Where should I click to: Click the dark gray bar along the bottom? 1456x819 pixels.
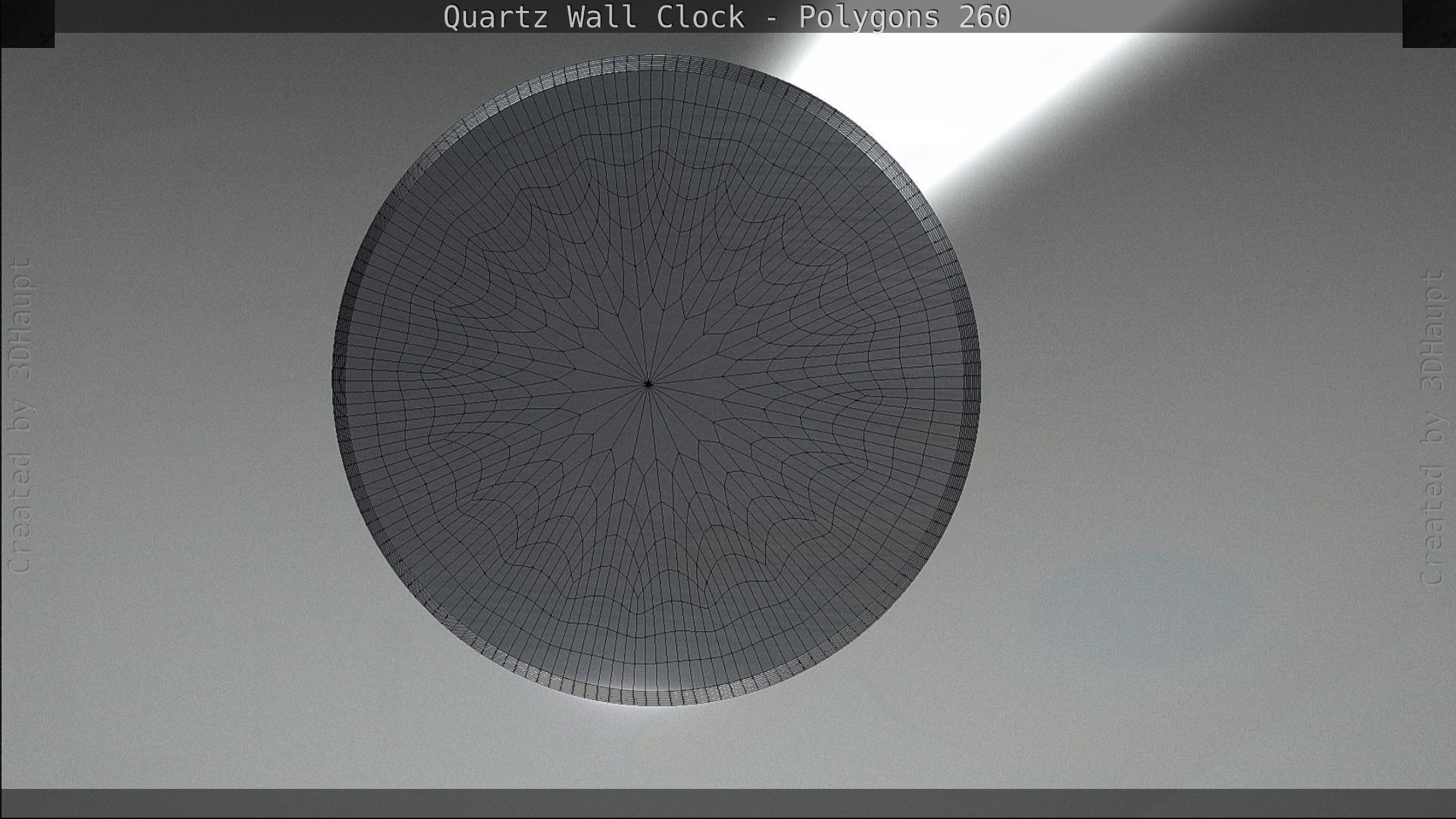coord(728,803)
